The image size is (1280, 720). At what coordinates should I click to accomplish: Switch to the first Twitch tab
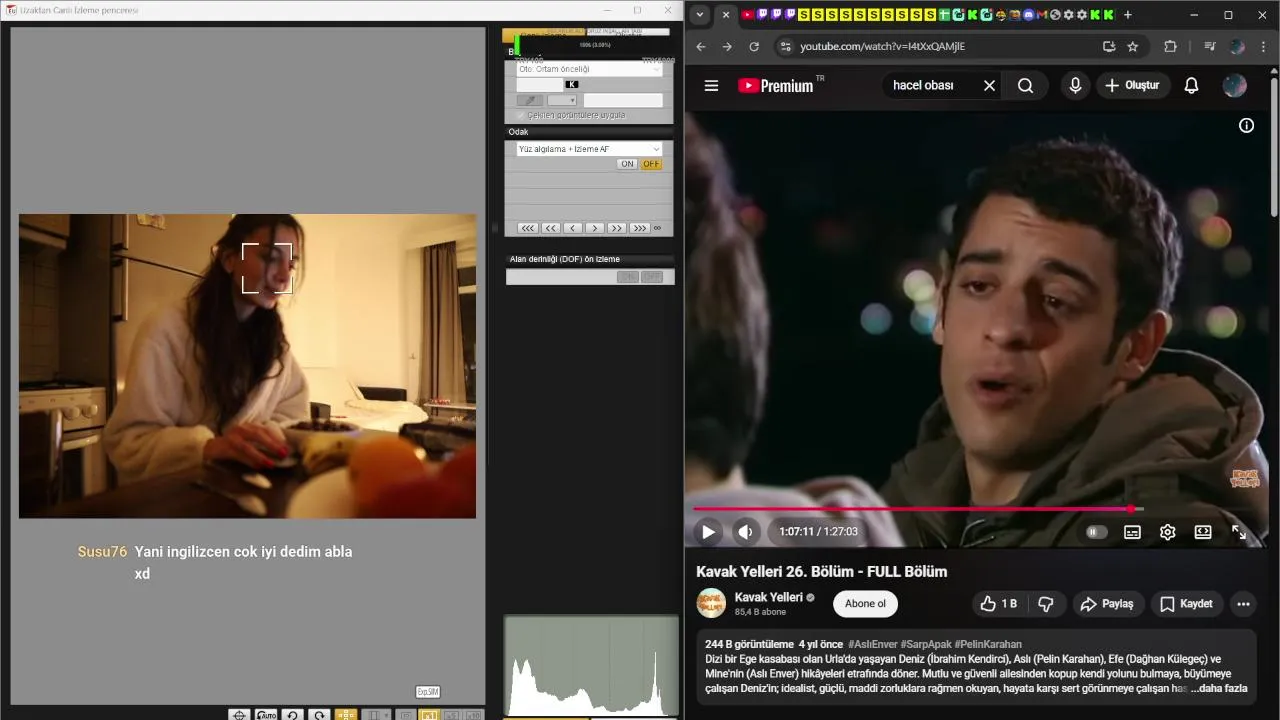click(x=762, y=15)
